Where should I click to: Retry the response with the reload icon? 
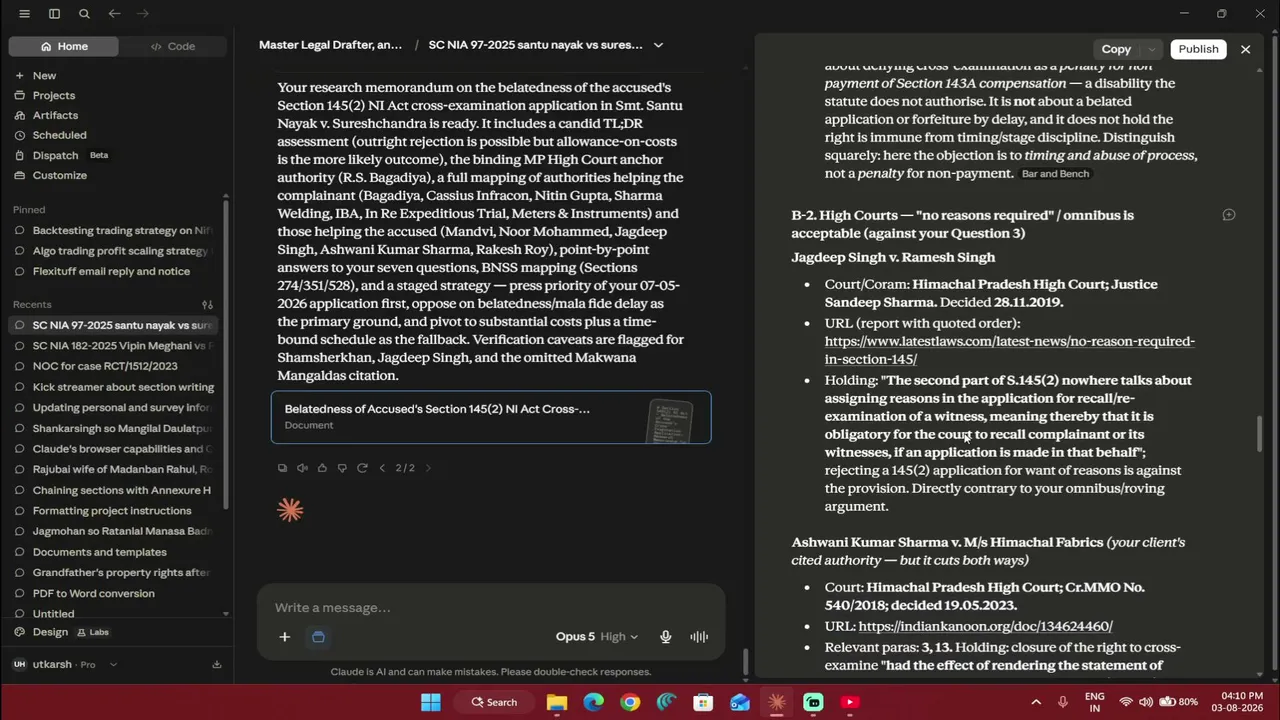tap(362, 468)
